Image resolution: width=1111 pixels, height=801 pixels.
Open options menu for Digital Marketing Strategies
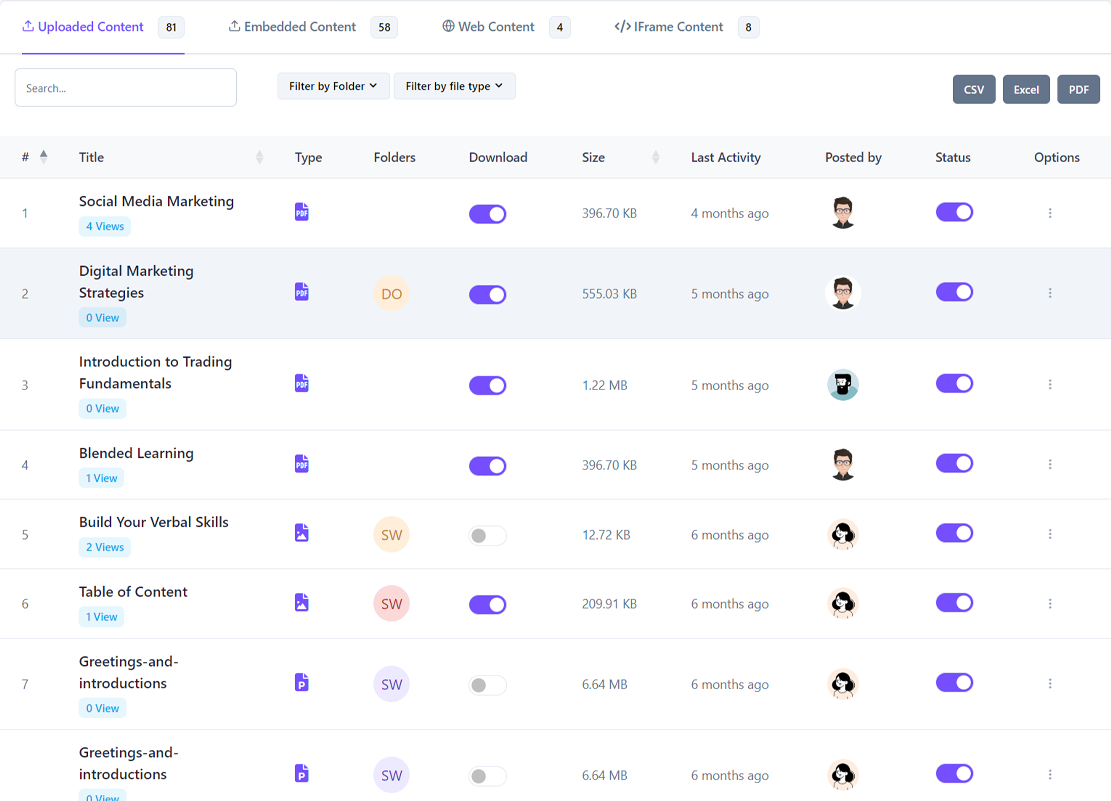pos(1050,293)
